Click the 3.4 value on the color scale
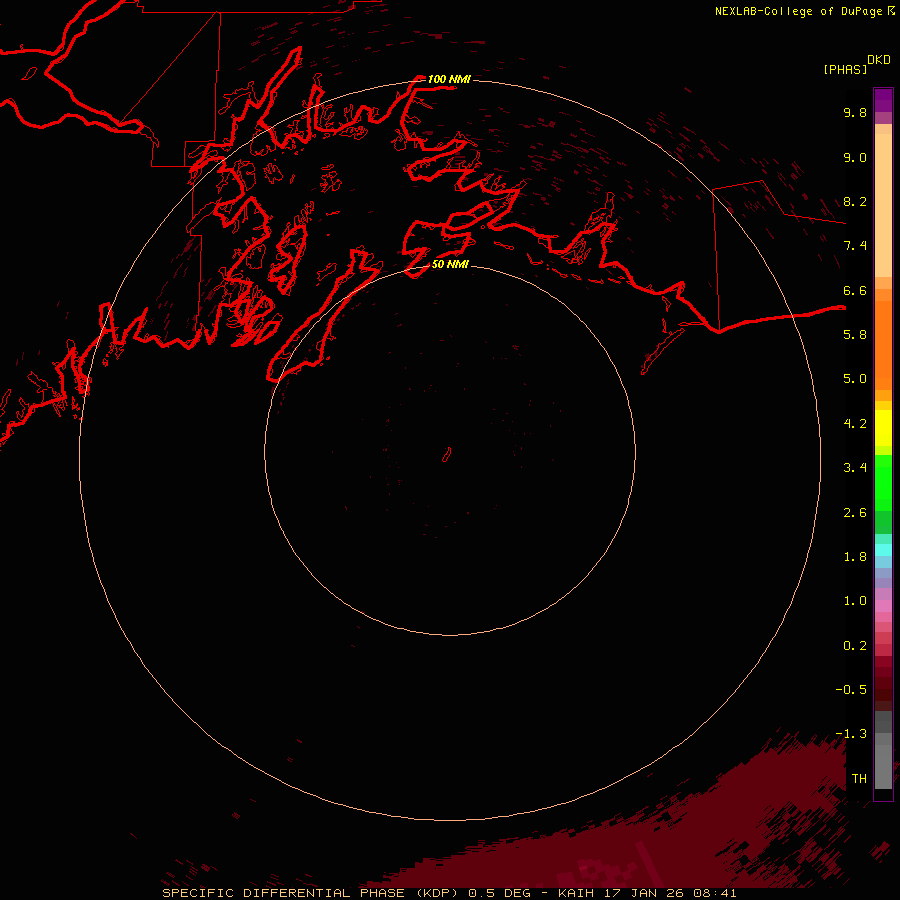The image size is (900, 900). (x=855, y=468)
